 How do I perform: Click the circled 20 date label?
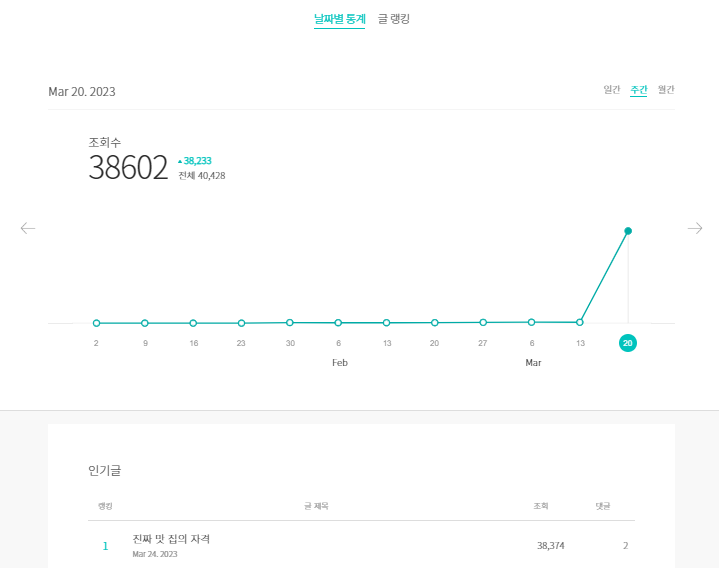click(x=628, y=343)
